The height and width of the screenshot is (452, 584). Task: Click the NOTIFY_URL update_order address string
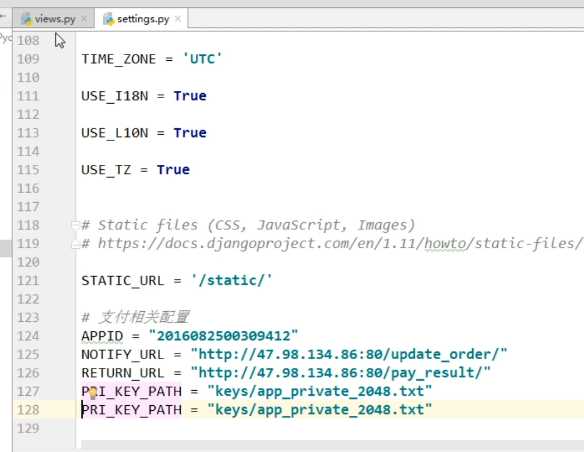pos(349,354)
